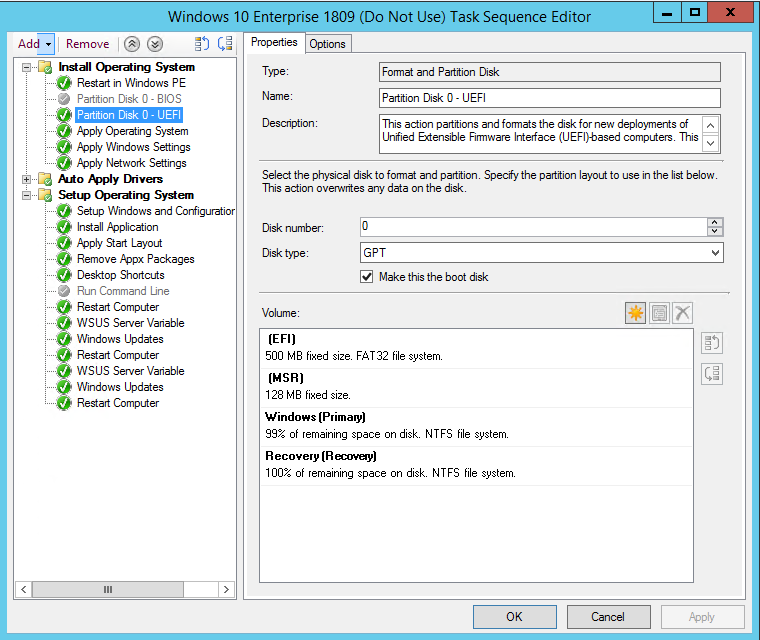Open the Disk type GPT dropdown
This screenshot has height=640, width=760.
pyautogui.click(x=715, y=253)
